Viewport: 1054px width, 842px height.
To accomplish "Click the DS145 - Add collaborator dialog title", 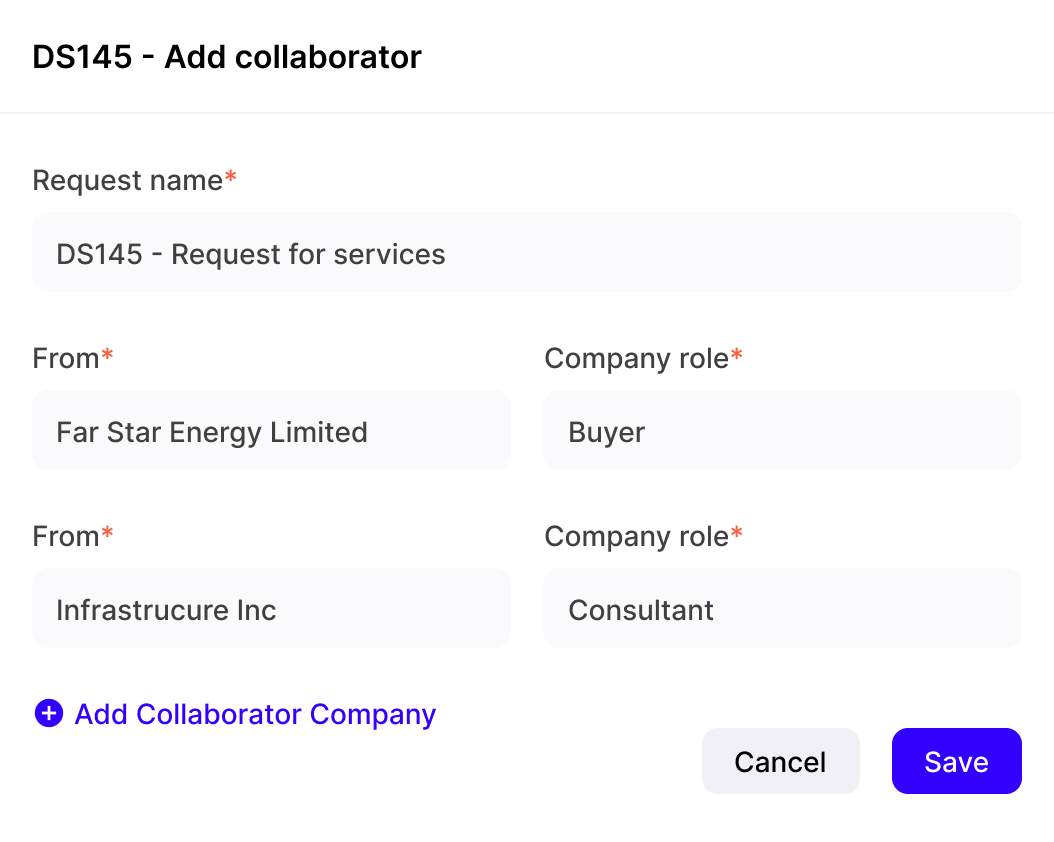I will point(227,57).
